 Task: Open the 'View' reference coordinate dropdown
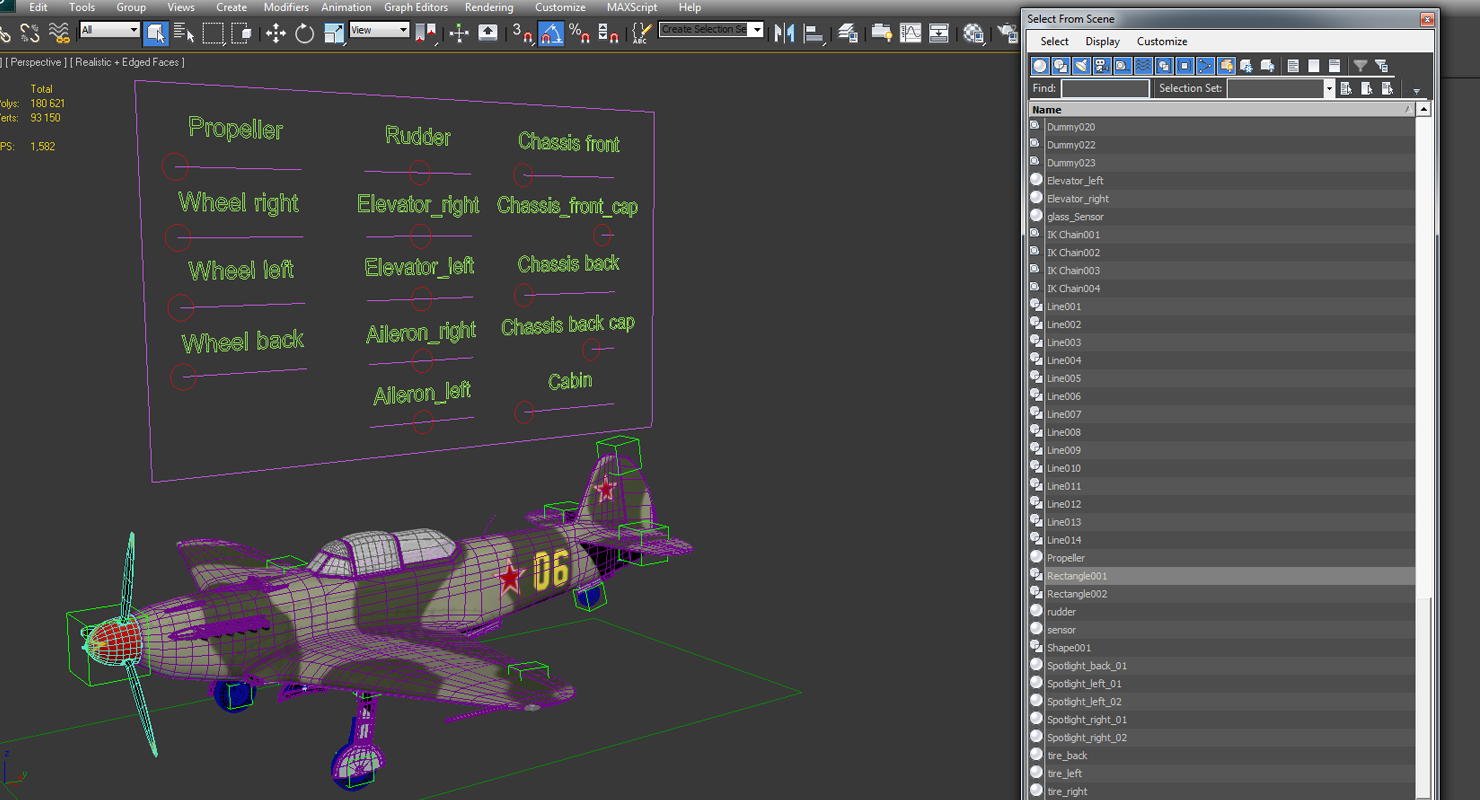pos(379,30)
